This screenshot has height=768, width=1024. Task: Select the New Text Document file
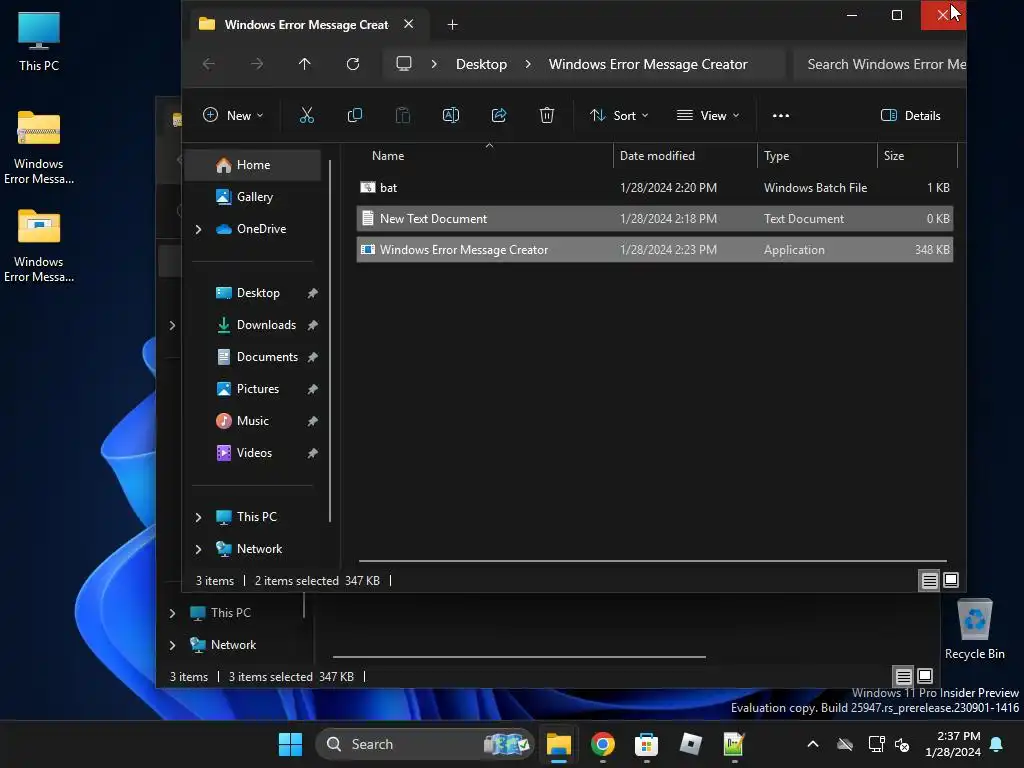(x=654, y=219)
